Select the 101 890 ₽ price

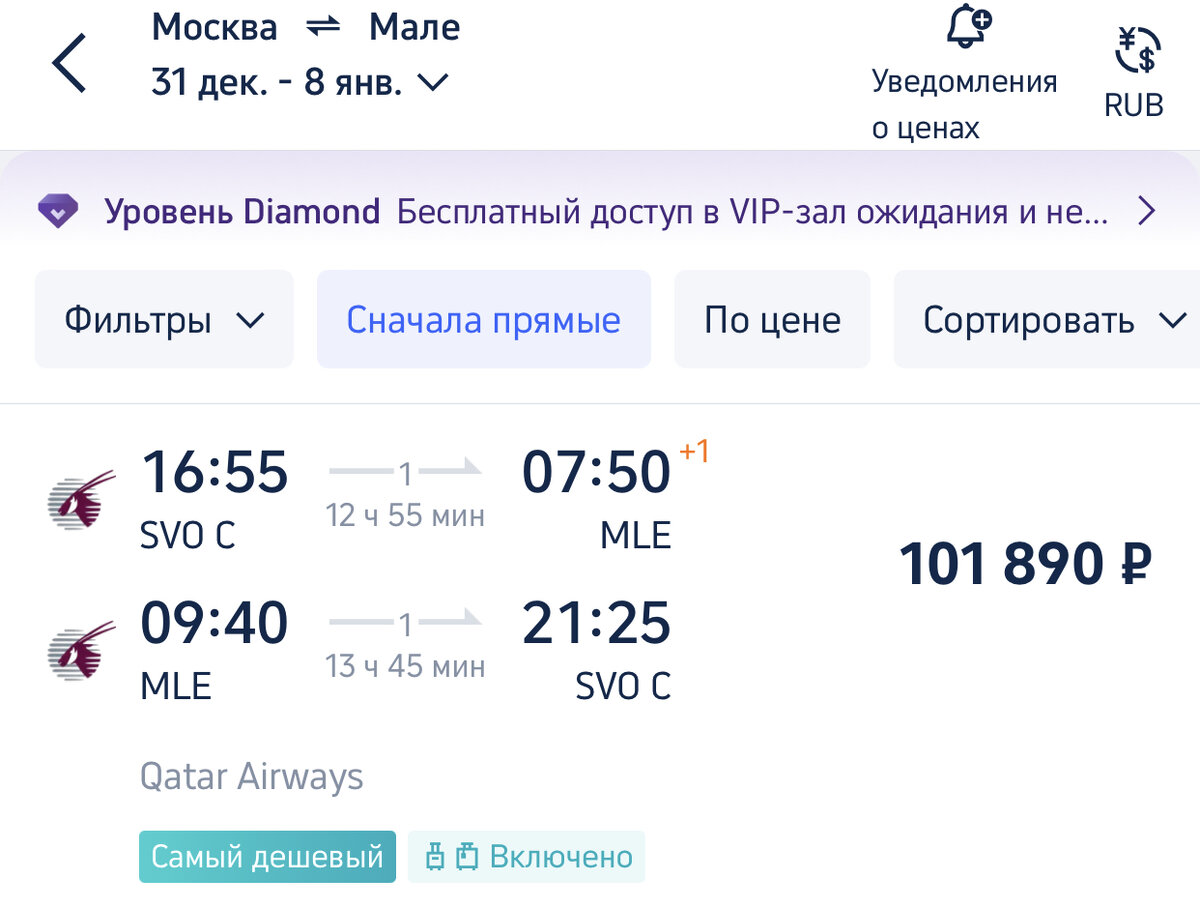pyautogui.click(x=1026, y=563)
